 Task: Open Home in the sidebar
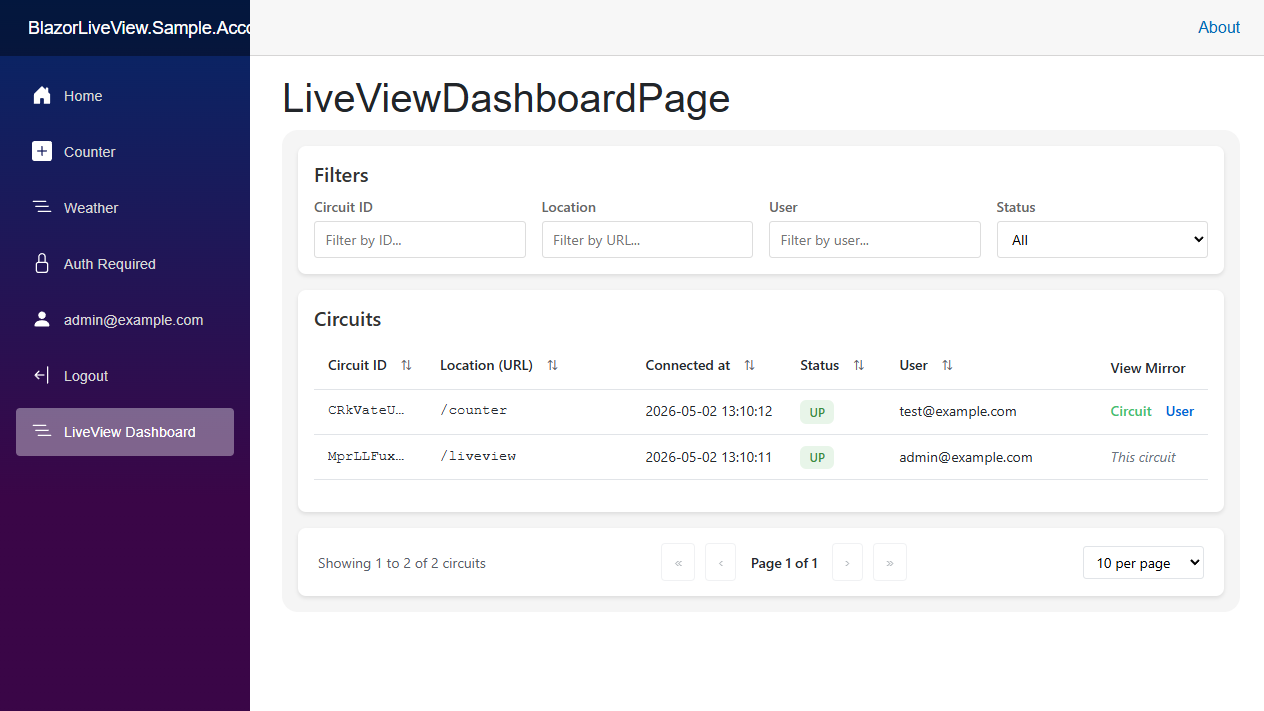(125, 96)
